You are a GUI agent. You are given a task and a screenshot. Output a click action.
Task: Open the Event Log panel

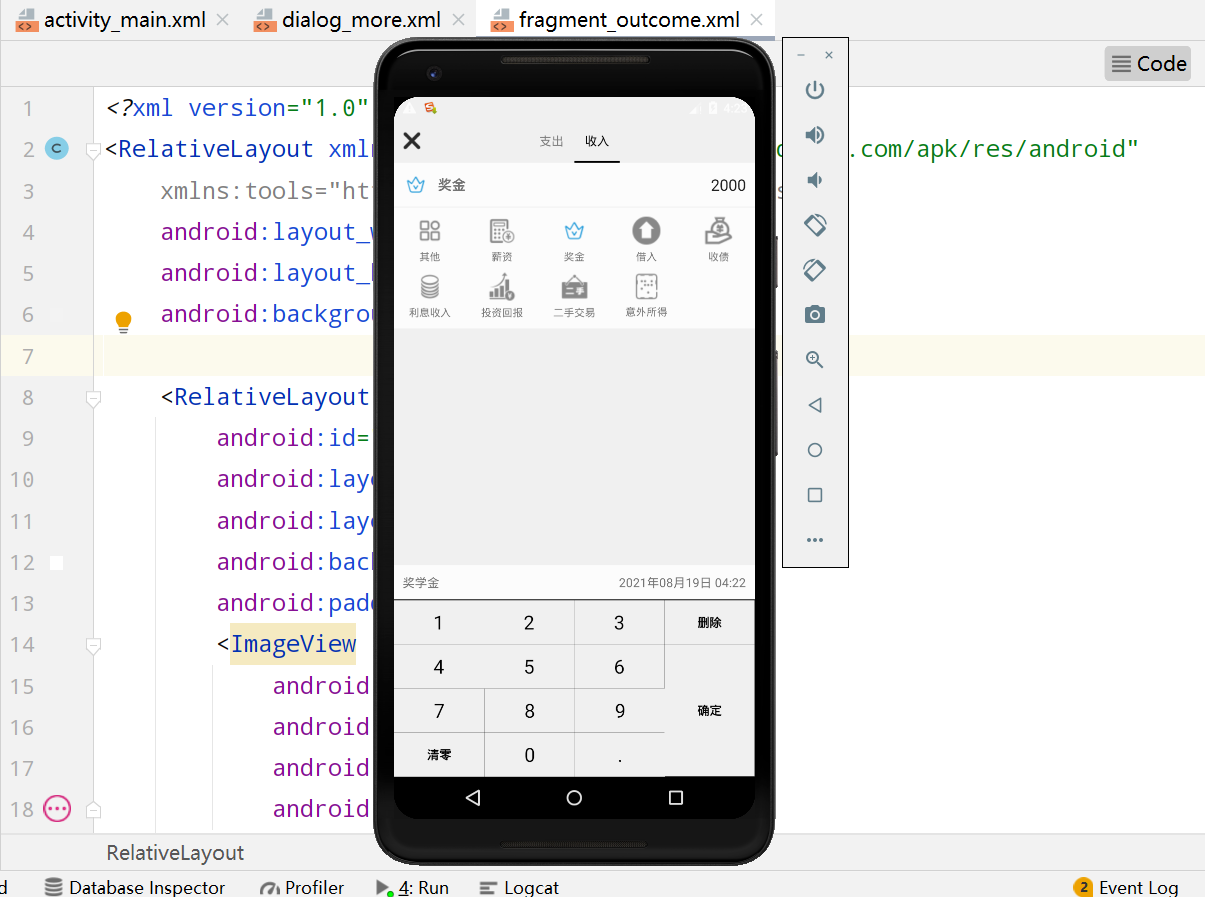(x=1126, y=887)
